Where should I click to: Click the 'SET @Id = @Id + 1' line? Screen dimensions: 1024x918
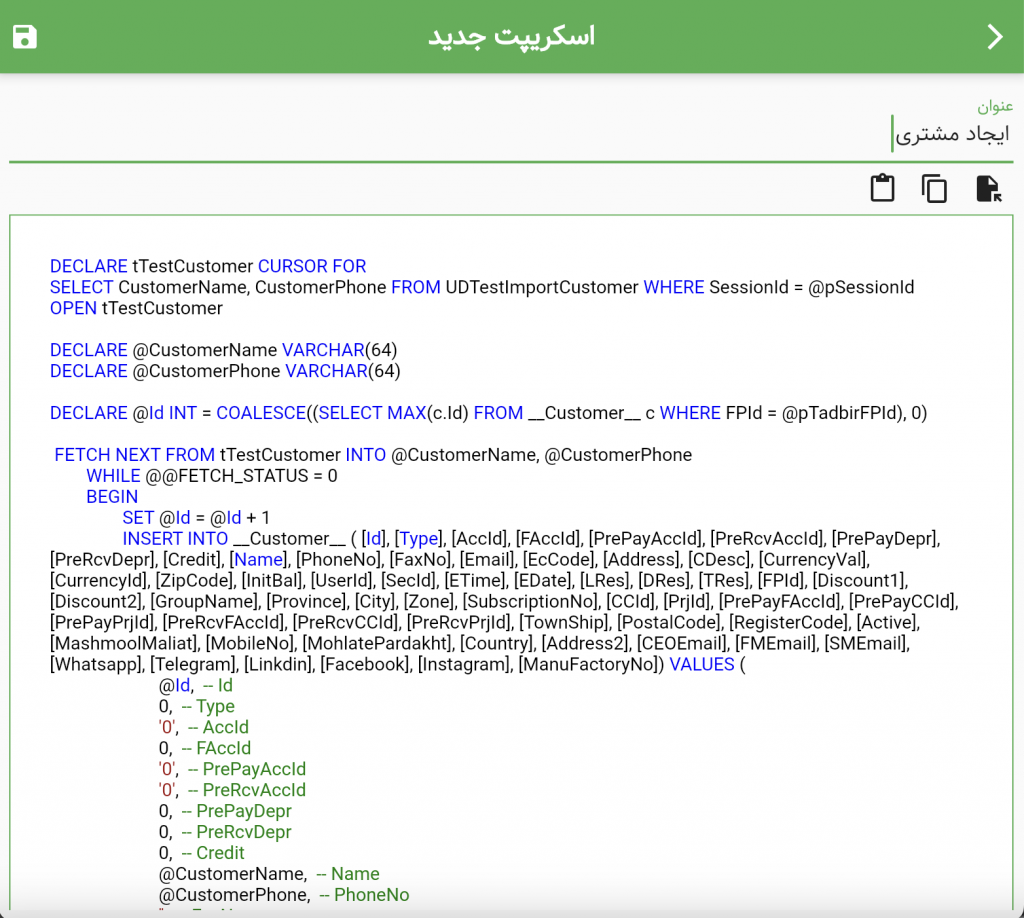tap(196, 518)
